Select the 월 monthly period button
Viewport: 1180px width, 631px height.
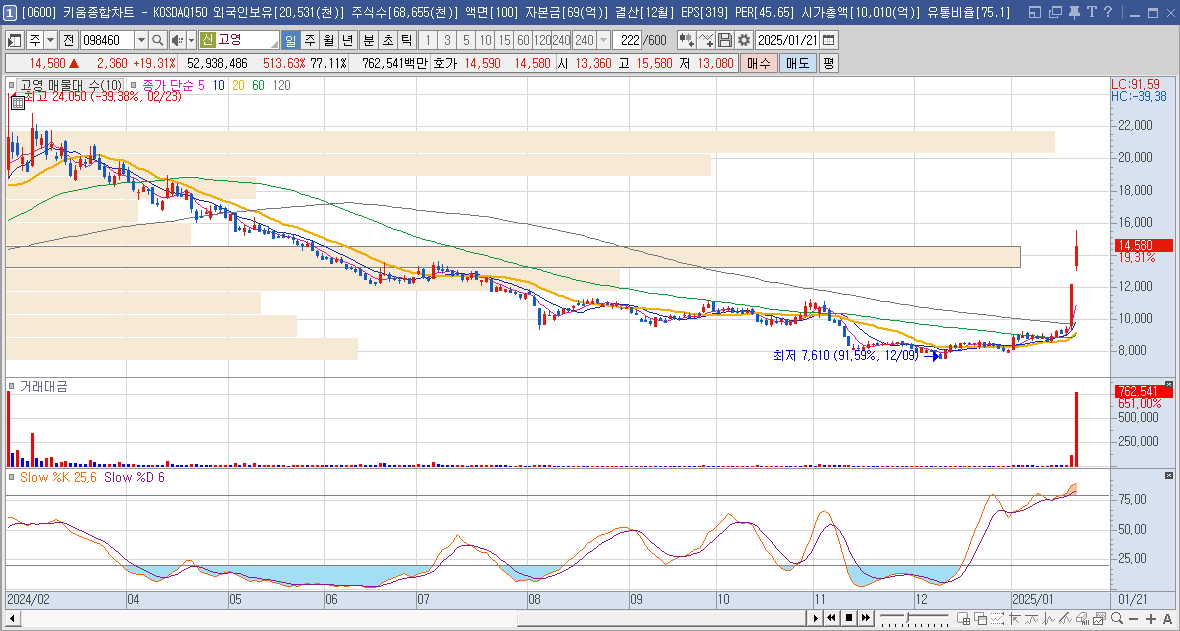tap(329, 40)
